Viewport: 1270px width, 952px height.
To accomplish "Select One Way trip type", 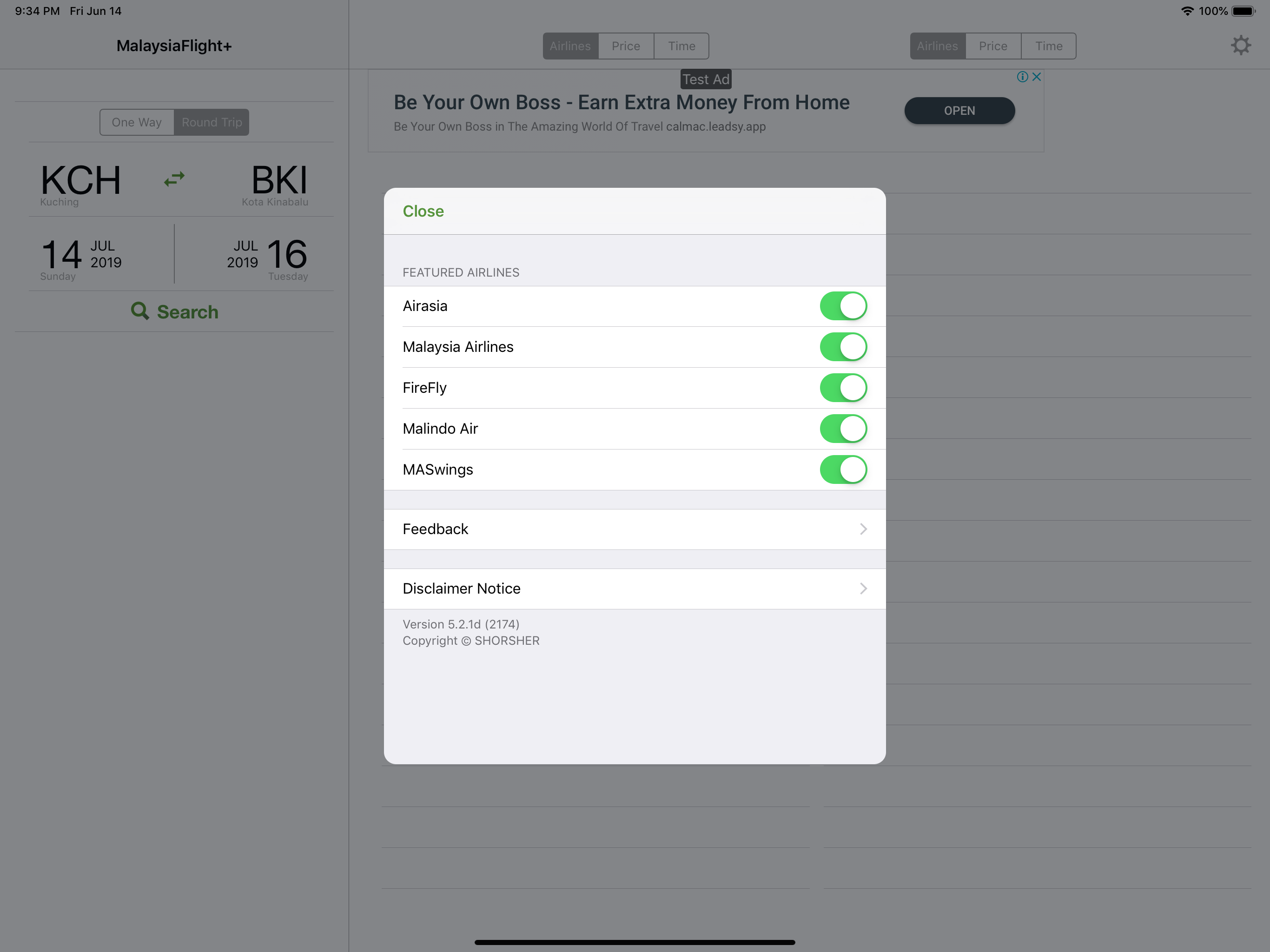I will pos(137,122).
